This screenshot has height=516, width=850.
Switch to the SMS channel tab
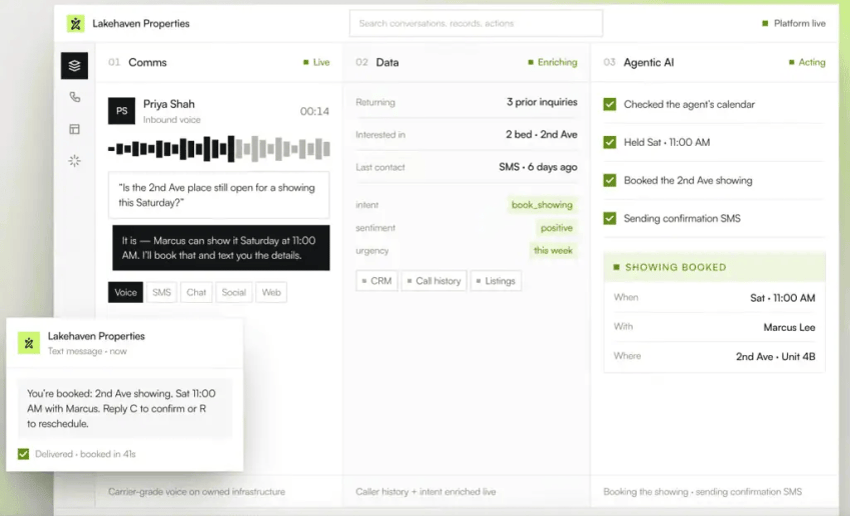click(162, 292)
